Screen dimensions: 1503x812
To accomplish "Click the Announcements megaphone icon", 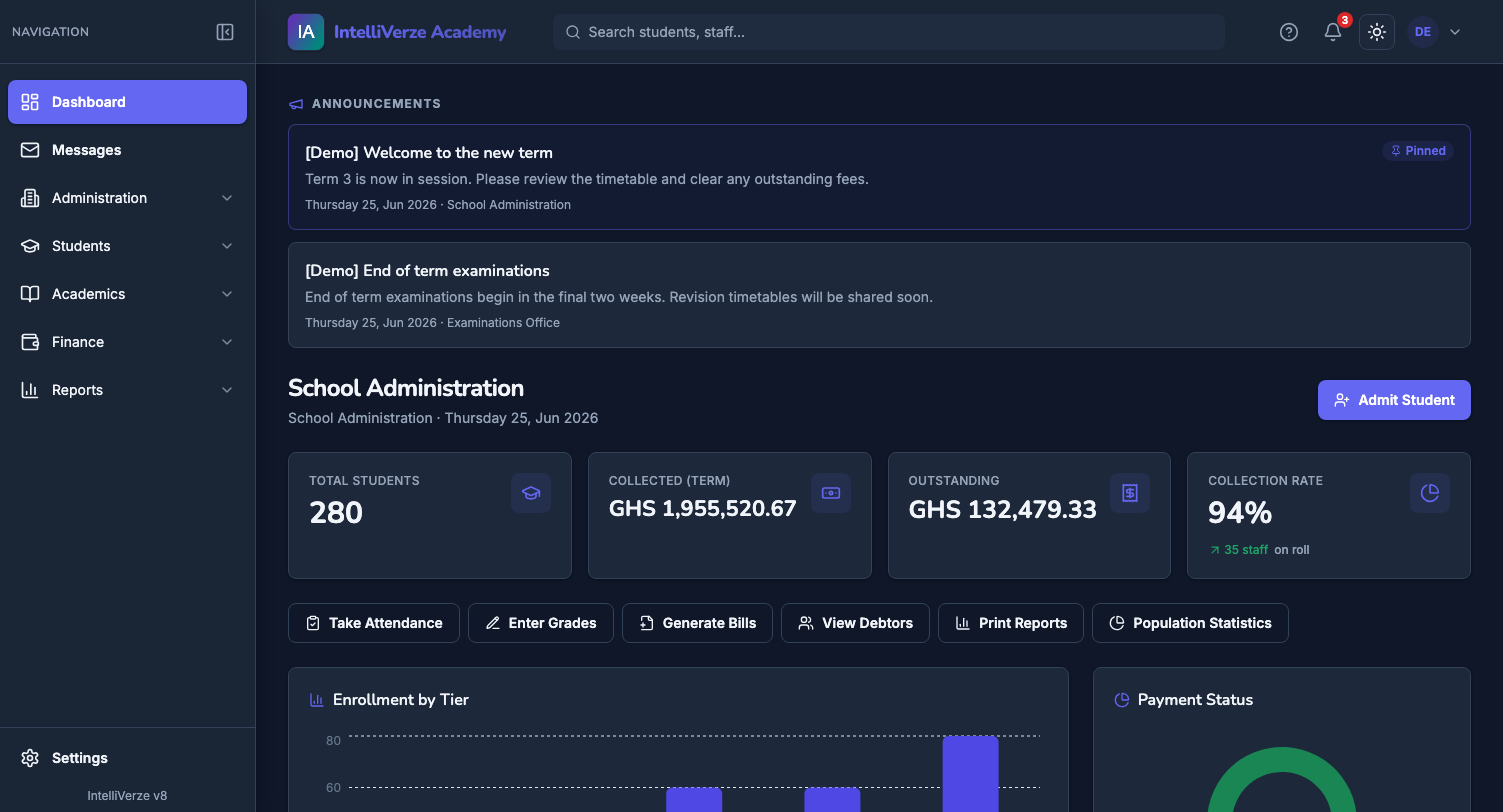I will click(296, 104).
